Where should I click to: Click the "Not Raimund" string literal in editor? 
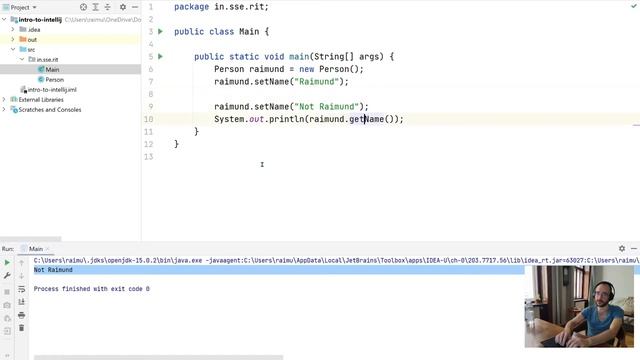(326, 107)
